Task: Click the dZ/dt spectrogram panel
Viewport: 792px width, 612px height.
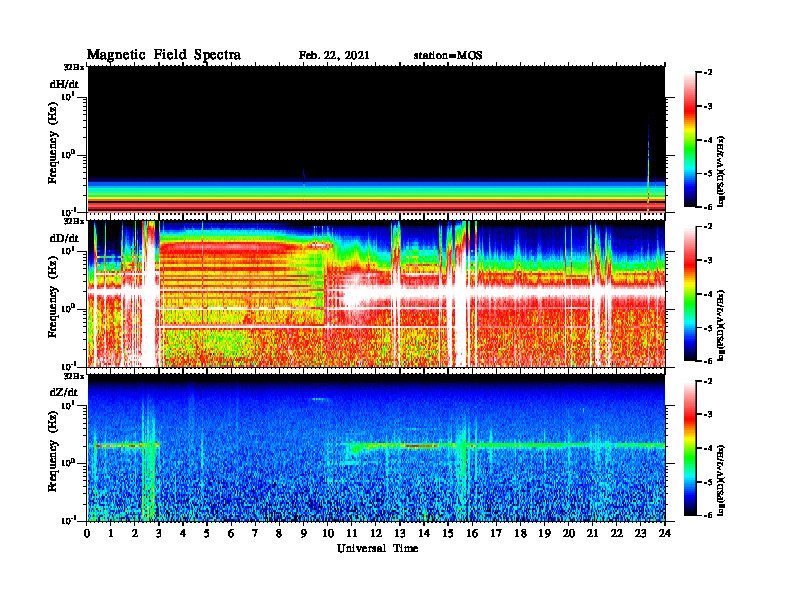Action: pos(376,447)
